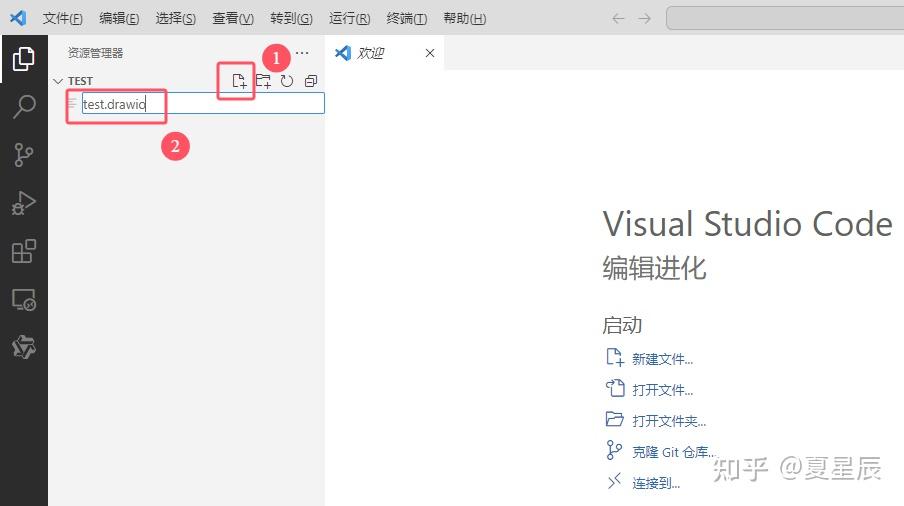This screenshot has height=506, width=904.
Task: Open the 运行(R) menu
Action: click(349, 18)
